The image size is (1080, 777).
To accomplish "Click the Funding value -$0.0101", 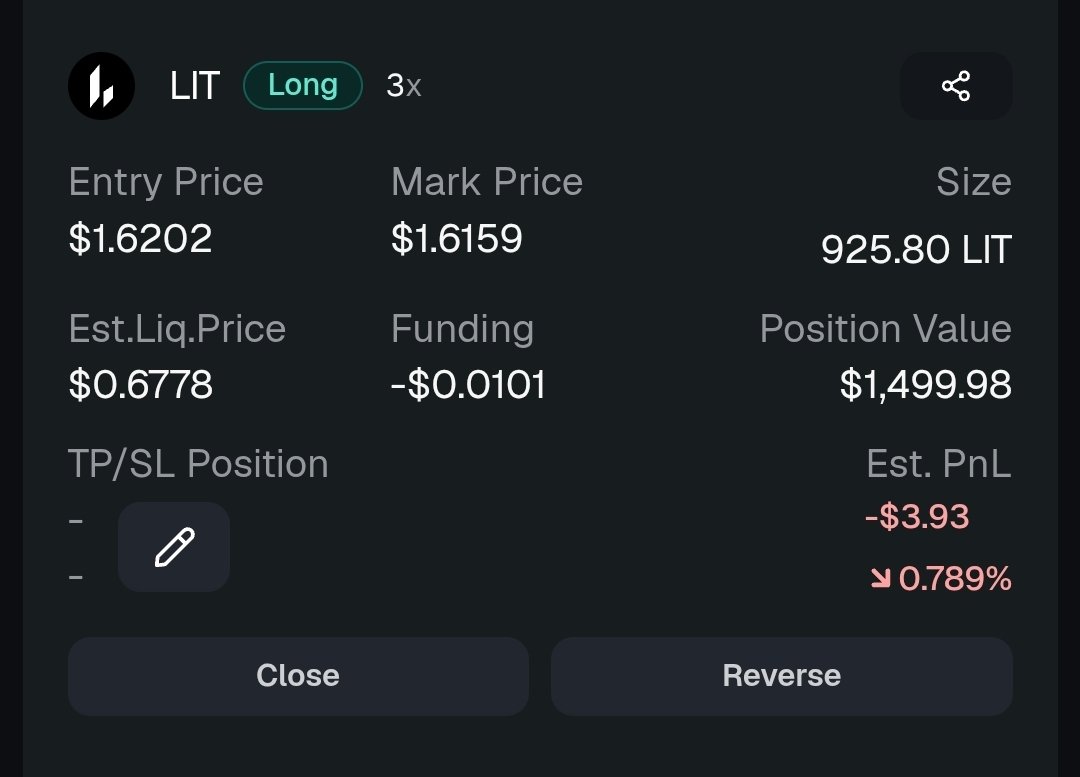I will [468, 384].
